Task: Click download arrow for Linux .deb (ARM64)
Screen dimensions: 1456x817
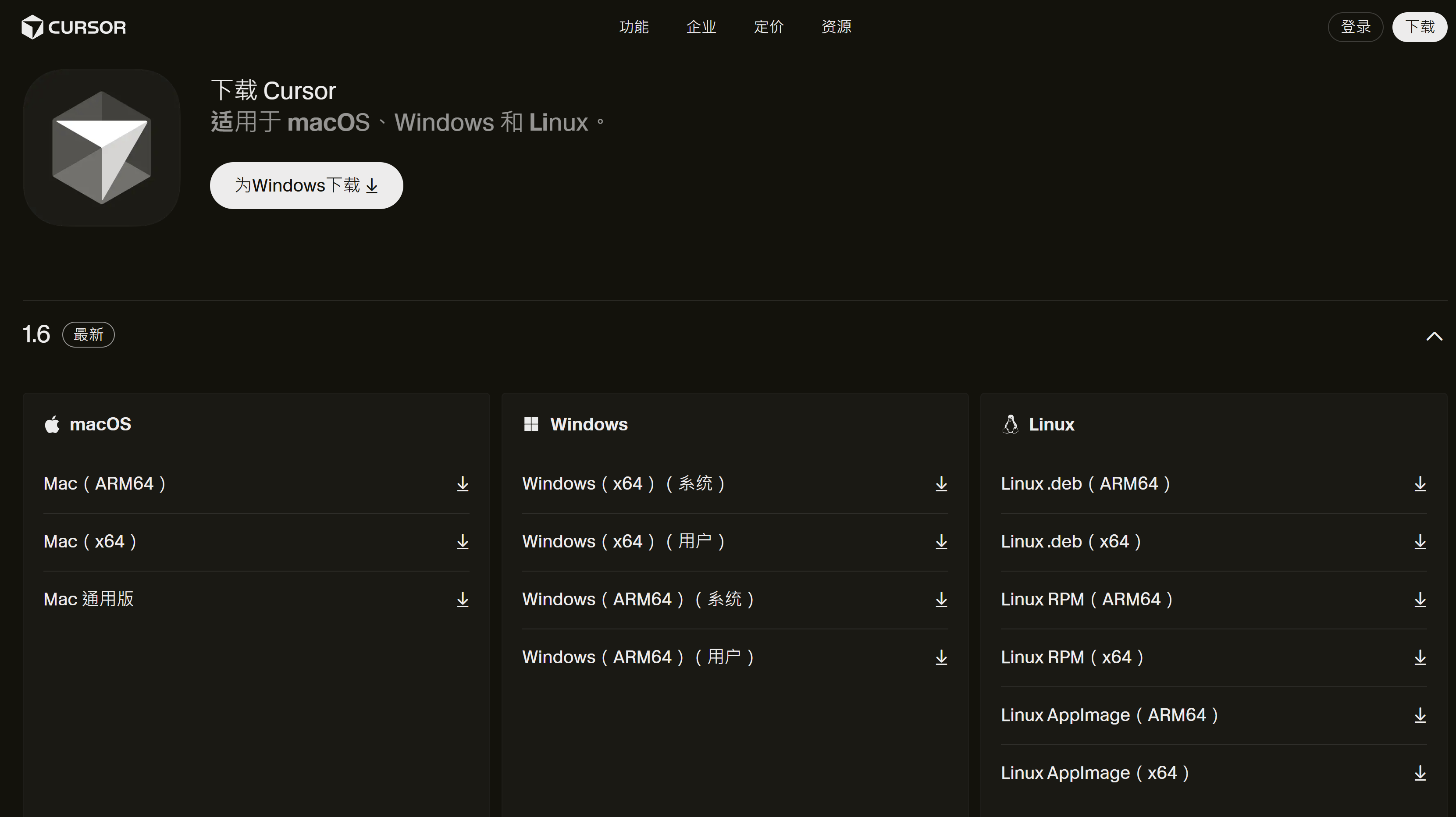Action: coord(1420,484)
